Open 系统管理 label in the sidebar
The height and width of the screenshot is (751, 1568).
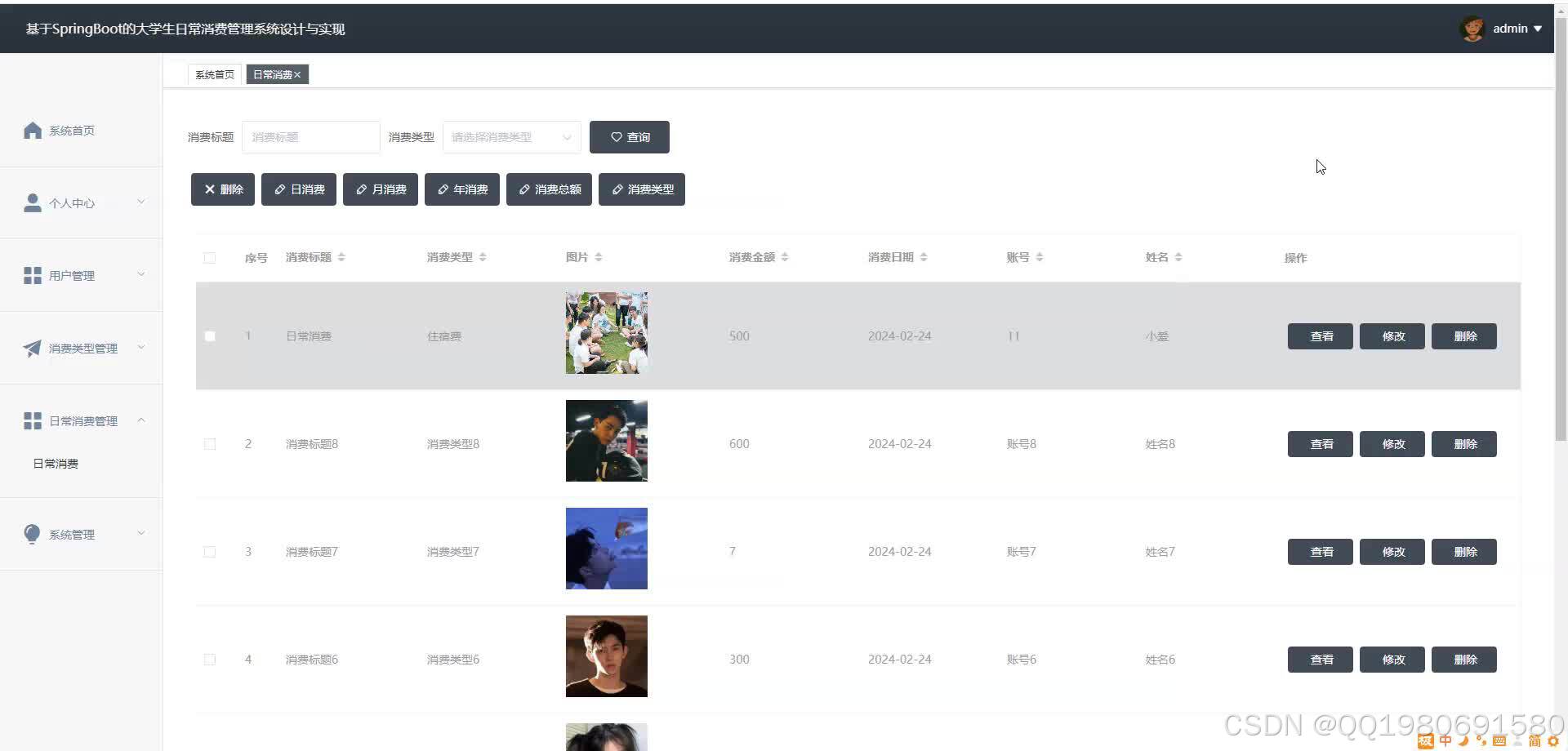point(72,535)
